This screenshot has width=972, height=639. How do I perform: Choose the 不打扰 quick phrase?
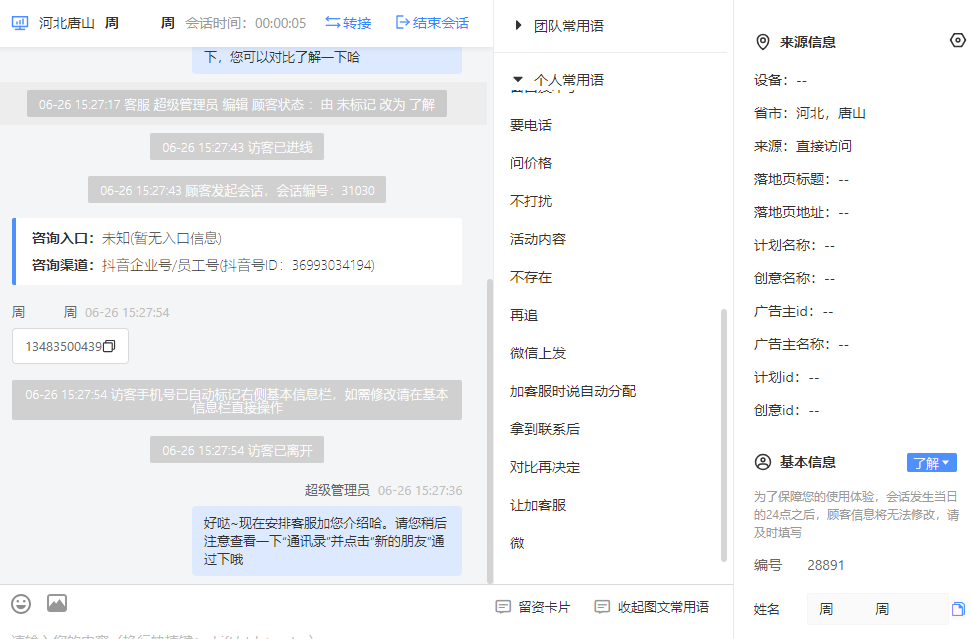click(531, 201)
